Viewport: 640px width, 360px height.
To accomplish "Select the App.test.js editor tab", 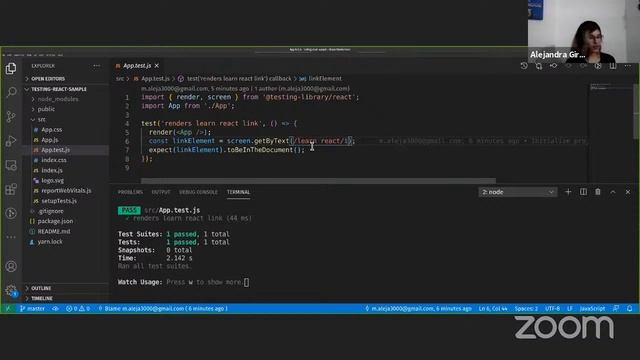I will (x=137, y=65).
